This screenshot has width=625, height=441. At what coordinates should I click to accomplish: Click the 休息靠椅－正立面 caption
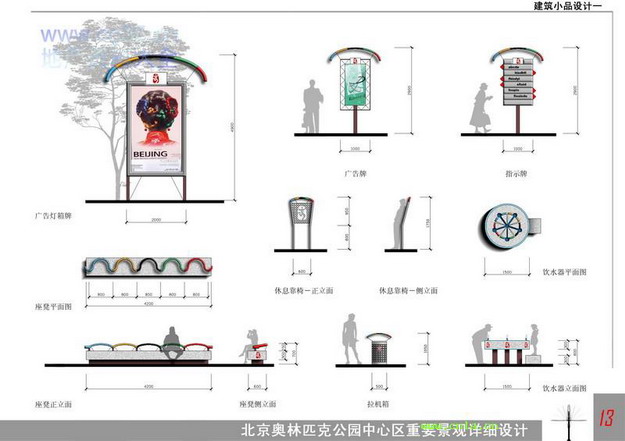point(303,290)
